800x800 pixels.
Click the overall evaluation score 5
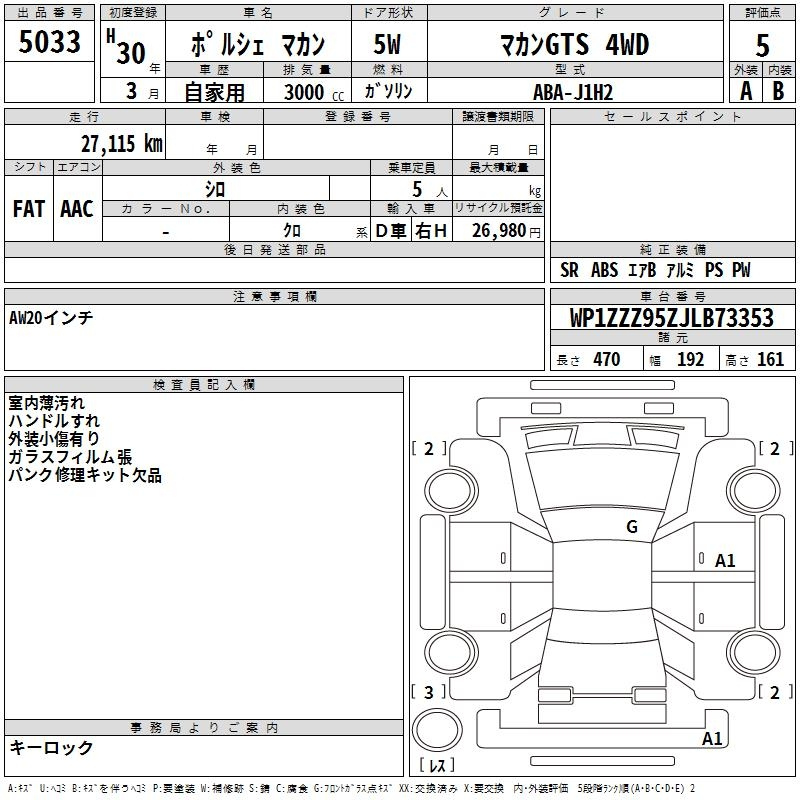click(762, 46)
